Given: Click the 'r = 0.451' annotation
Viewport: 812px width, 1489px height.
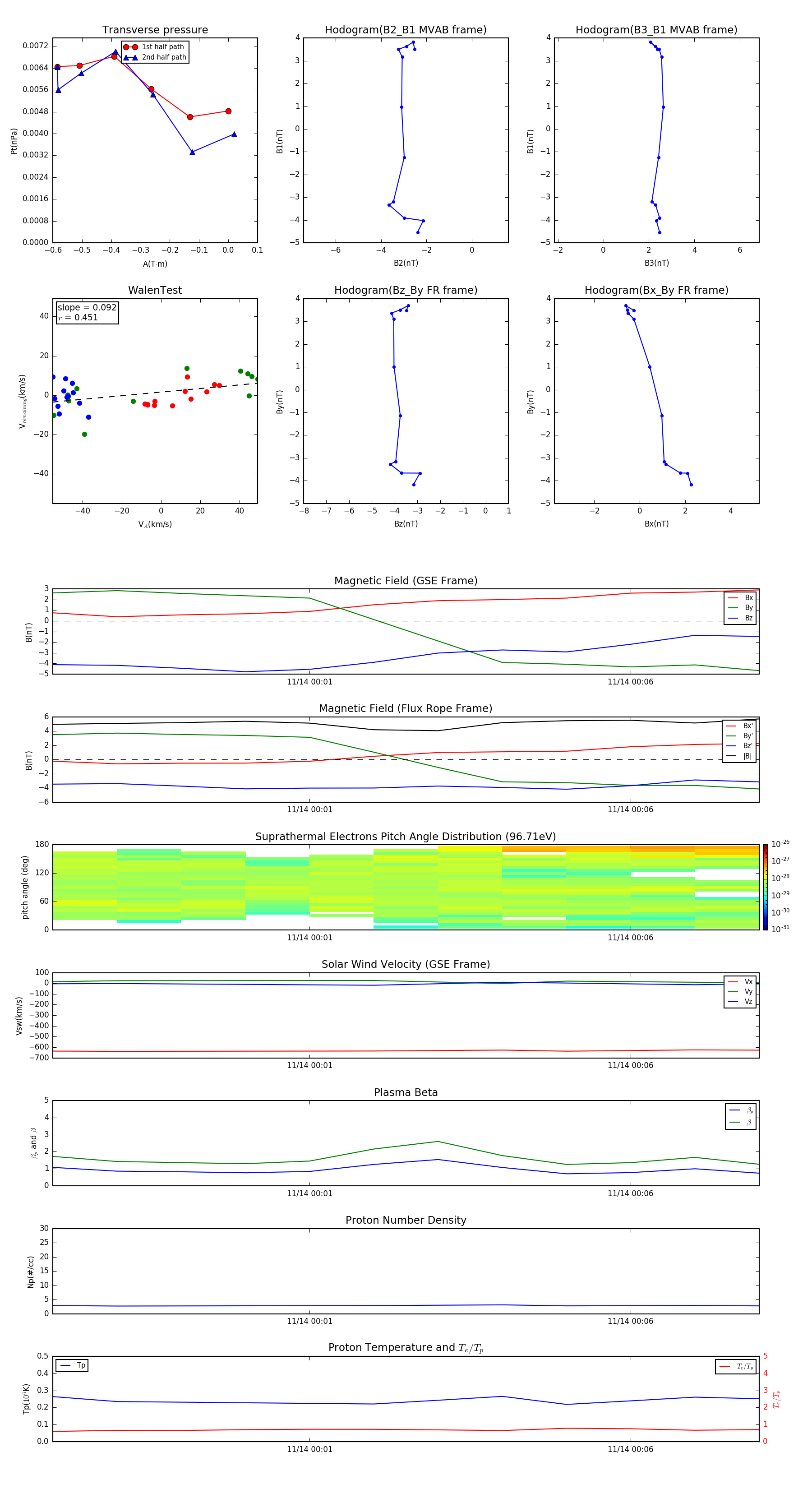Looking at the screenshot, I should tap(78, 317).
